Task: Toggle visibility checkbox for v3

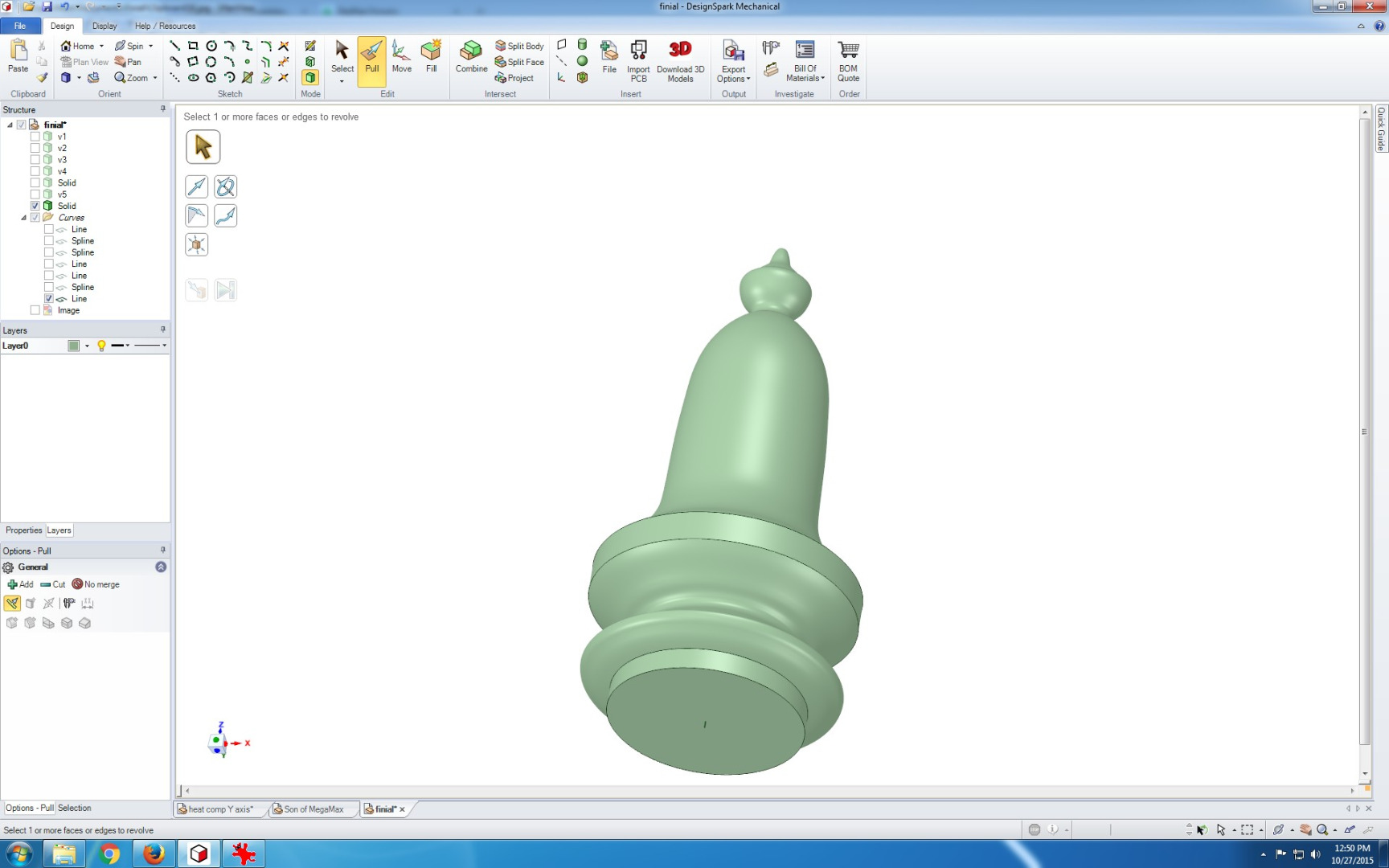Action: (35, 160)
